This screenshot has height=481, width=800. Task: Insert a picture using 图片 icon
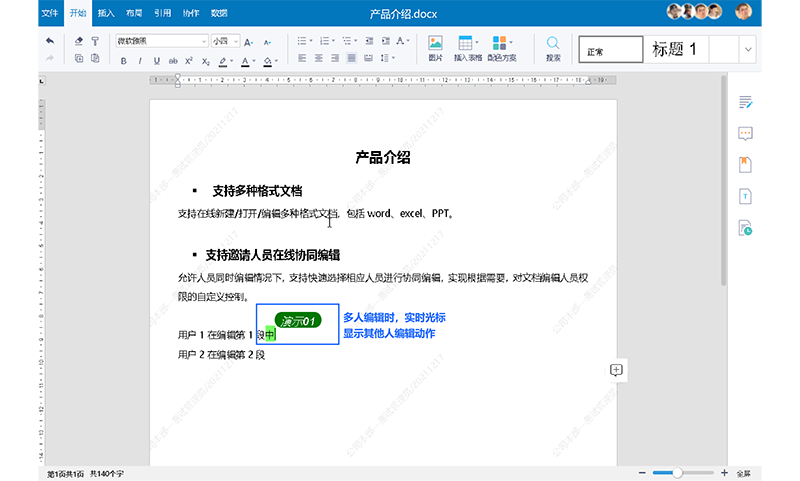coord(436,48)
